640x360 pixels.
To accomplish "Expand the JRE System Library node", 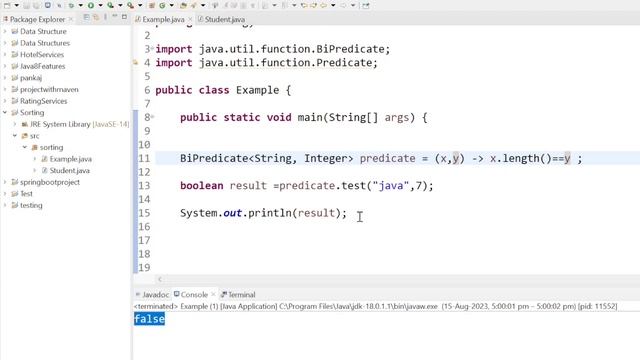I will 15,124.
